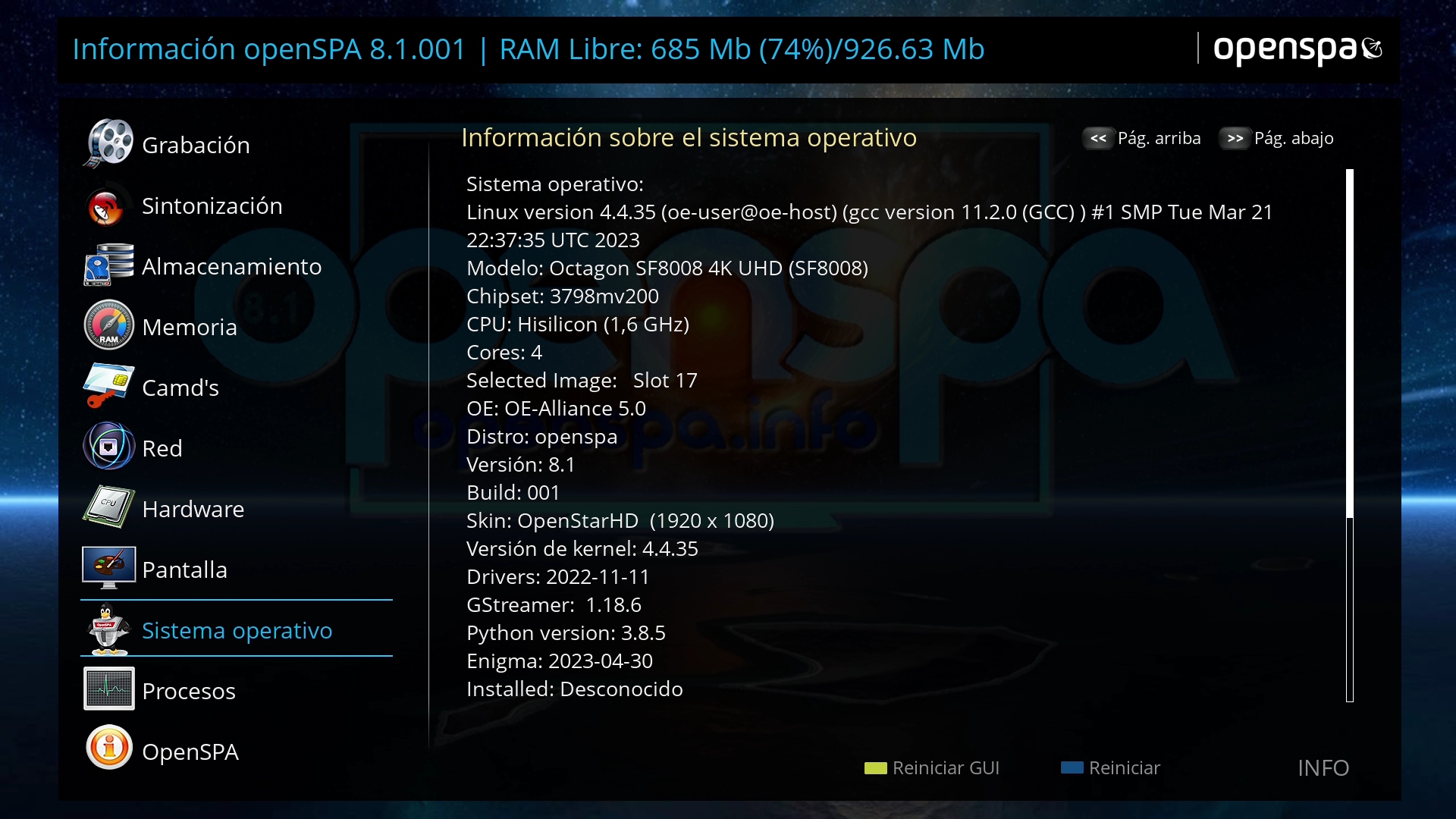1456x819 pixels.
Task: Click the openspa logo in header
Action: coord(1297,49)
